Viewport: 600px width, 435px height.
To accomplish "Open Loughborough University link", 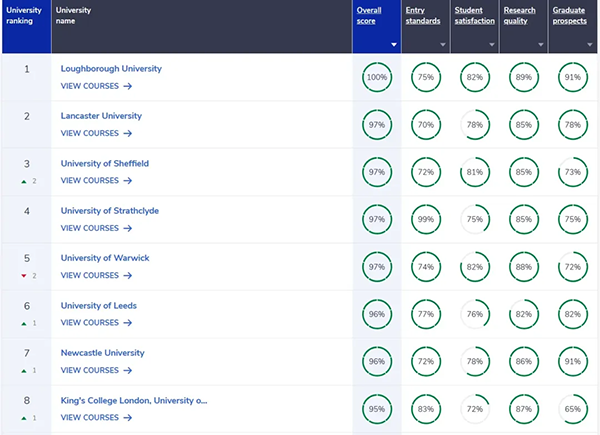I will pyautogui.click(x=111, y=69).
